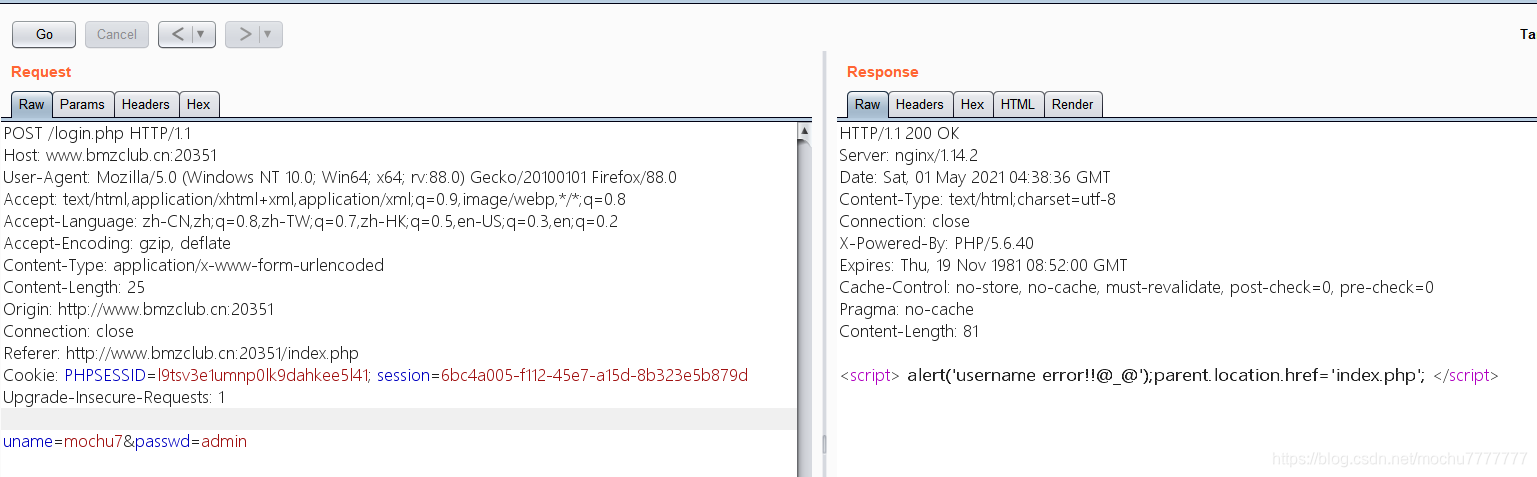Go back to the previous request in history

(x=177, y=34)
